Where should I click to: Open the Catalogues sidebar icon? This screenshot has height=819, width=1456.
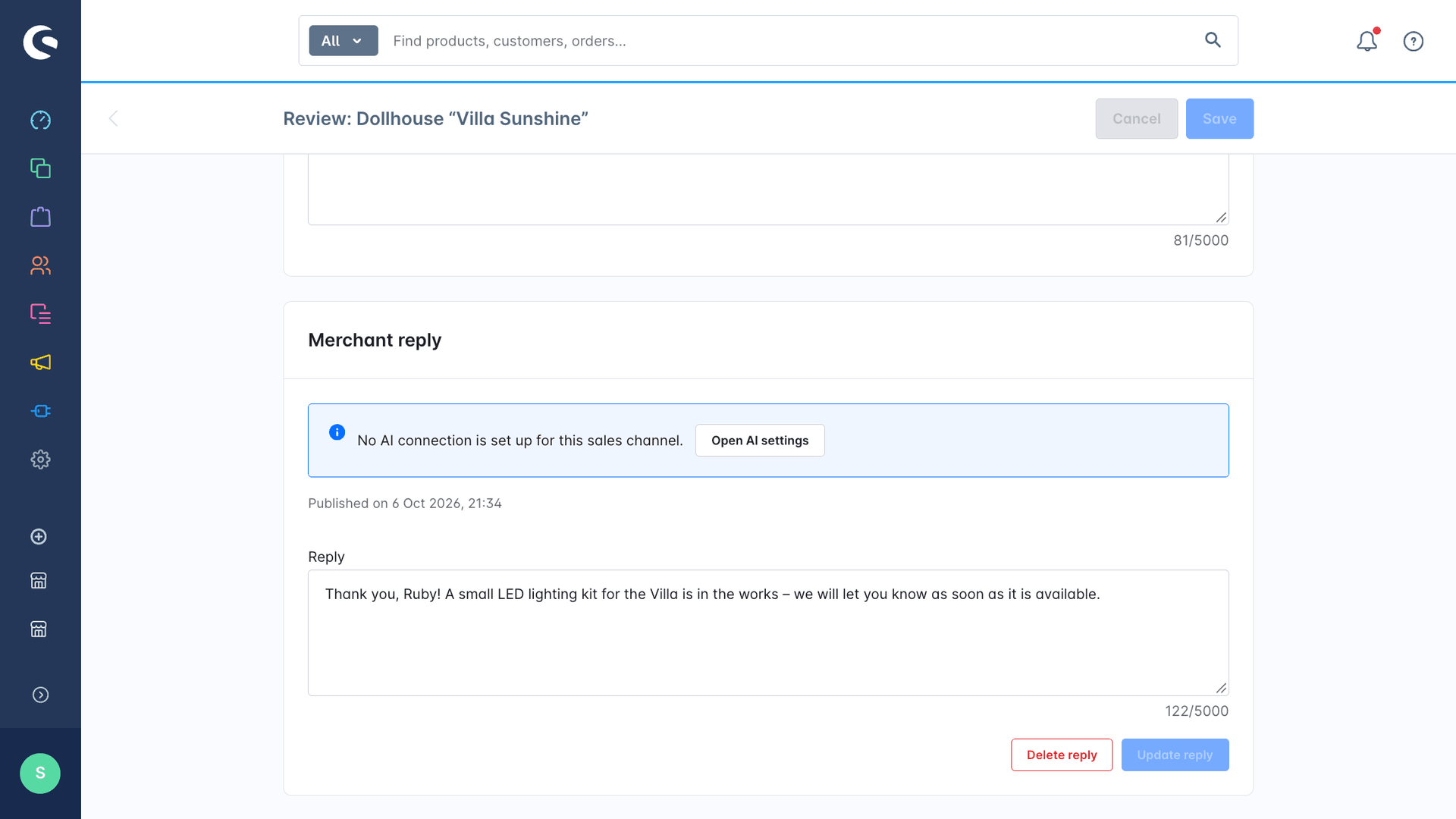pos(40,168)
